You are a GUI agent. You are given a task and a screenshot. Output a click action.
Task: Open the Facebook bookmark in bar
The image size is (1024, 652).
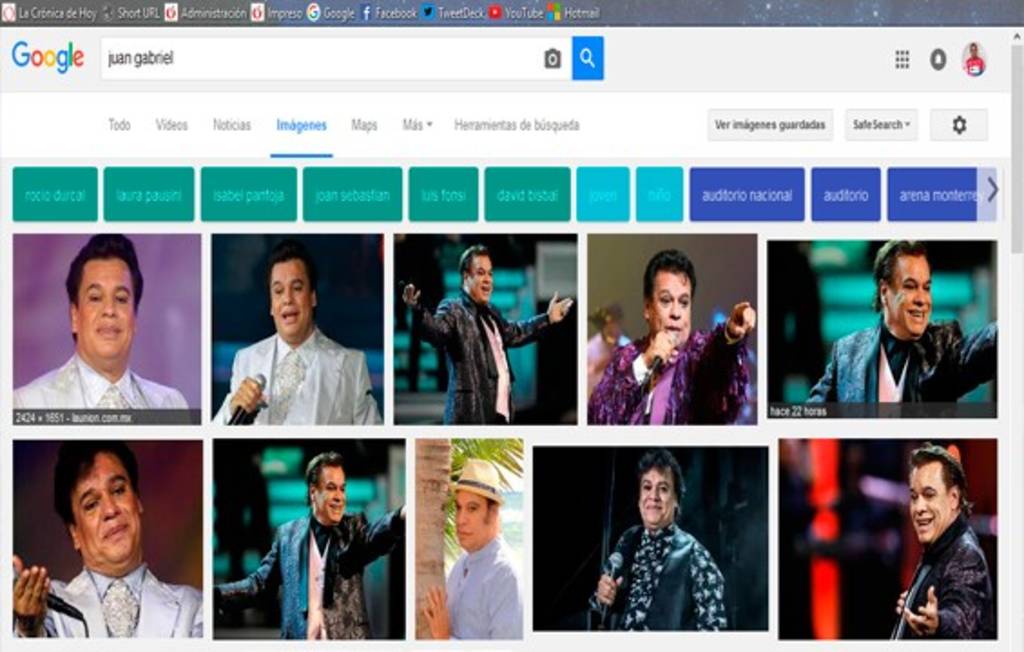pos(388,13)
